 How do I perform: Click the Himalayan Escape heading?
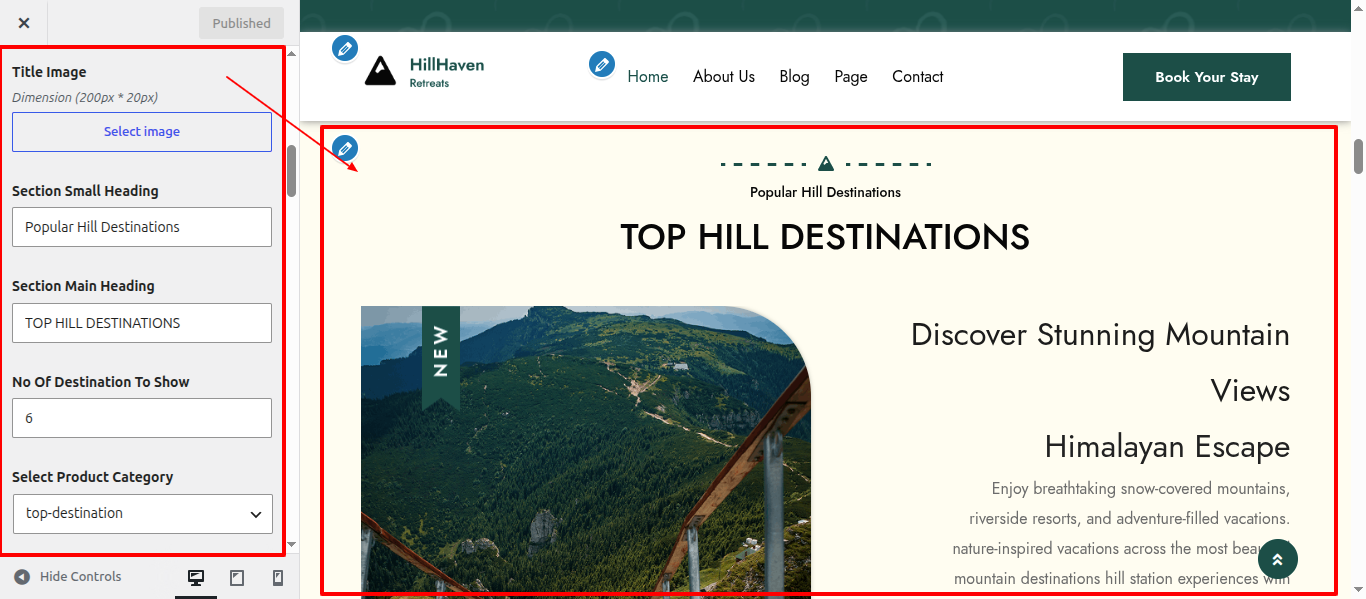(x=1167, y=447)
